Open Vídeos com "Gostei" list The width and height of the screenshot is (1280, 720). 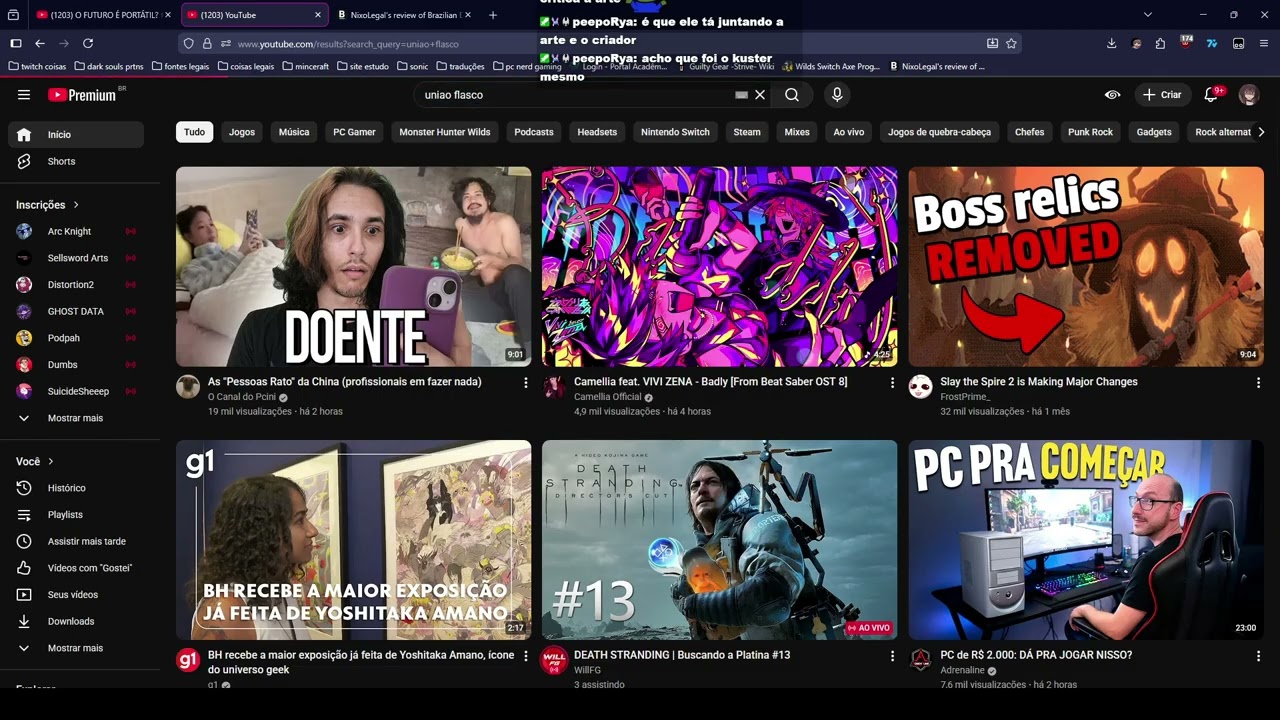tap(76, 568)
